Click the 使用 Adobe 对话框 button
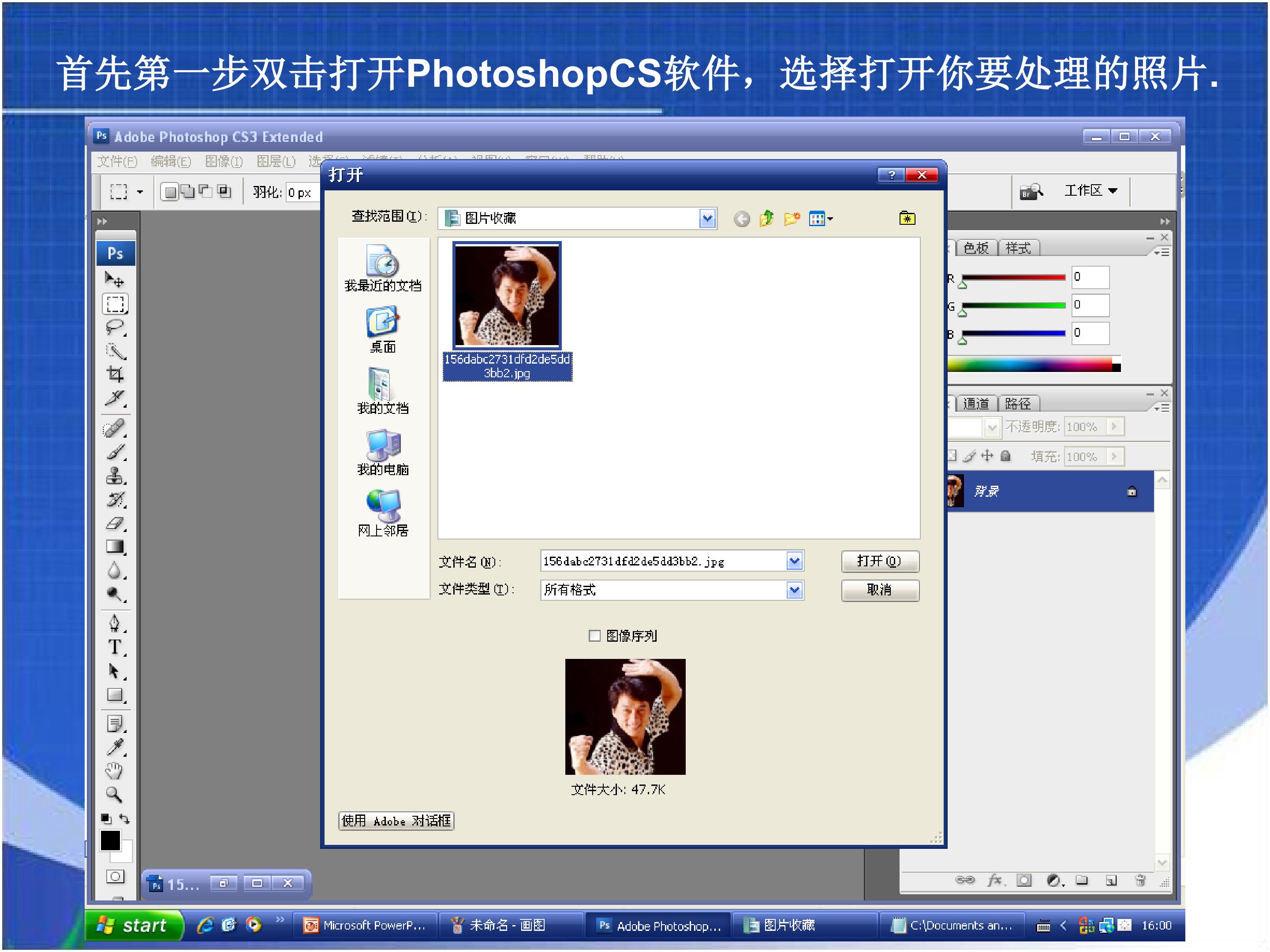The height and width of the screenshot is (952, 1270). click(396, 821)
